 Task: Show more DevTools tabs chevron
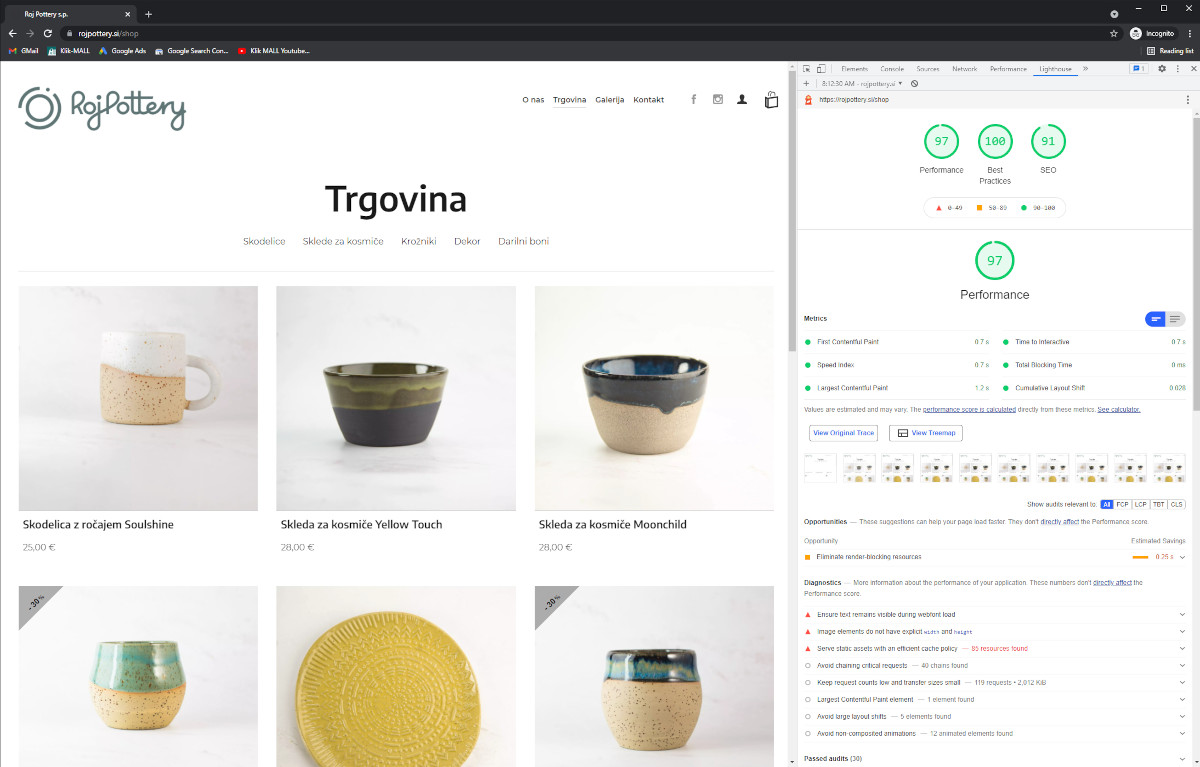point(1085,69)
